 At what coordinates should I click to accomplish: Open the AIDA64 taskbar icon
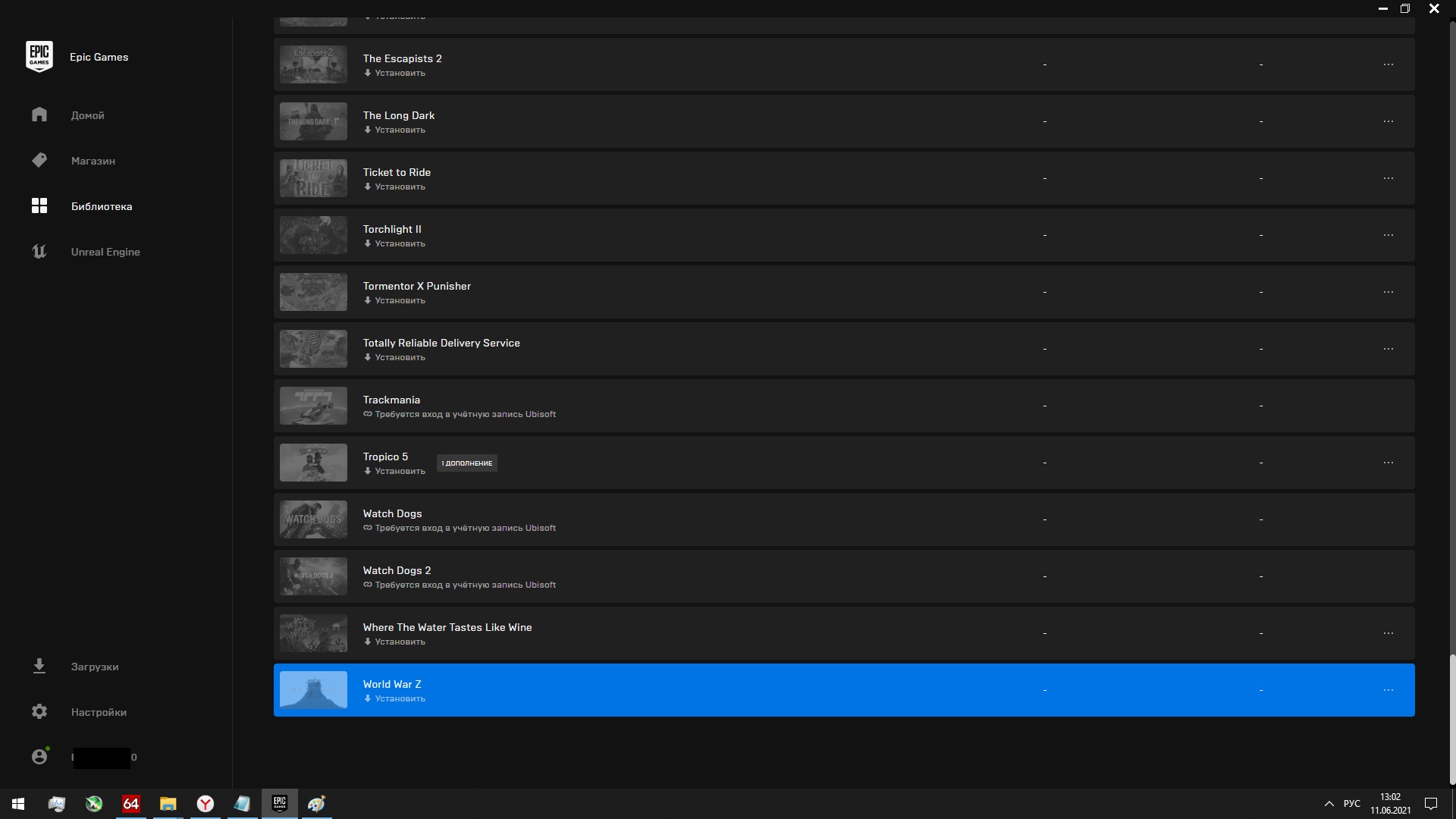130,804
